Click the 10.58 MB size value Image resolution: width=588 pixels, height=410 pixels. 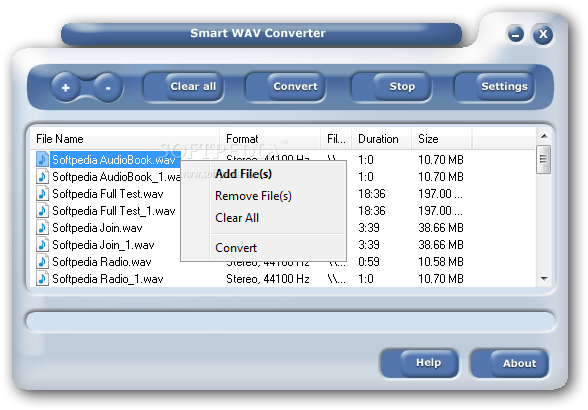click(441, 261)
